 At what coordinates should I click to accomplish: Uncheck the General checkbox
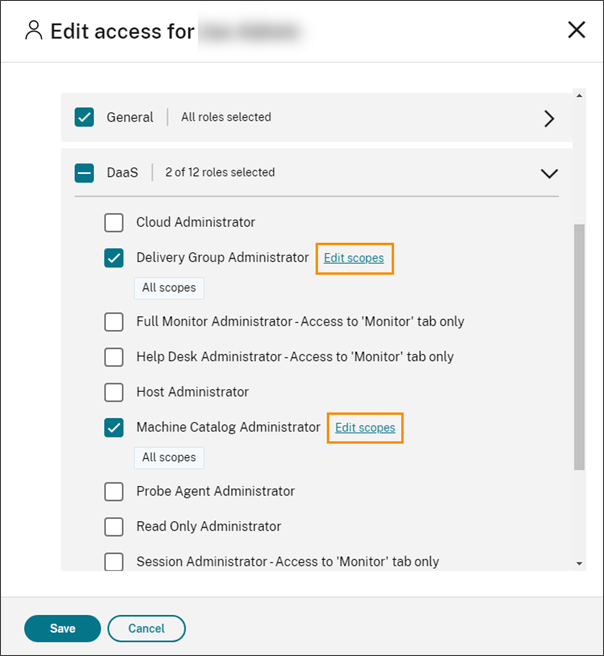84,118
